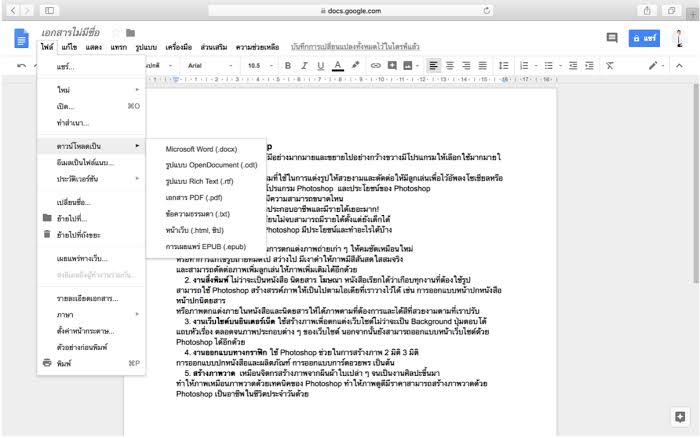Click the vertical document scrollbar
The image size is (700, 438).
coord(696,183)
